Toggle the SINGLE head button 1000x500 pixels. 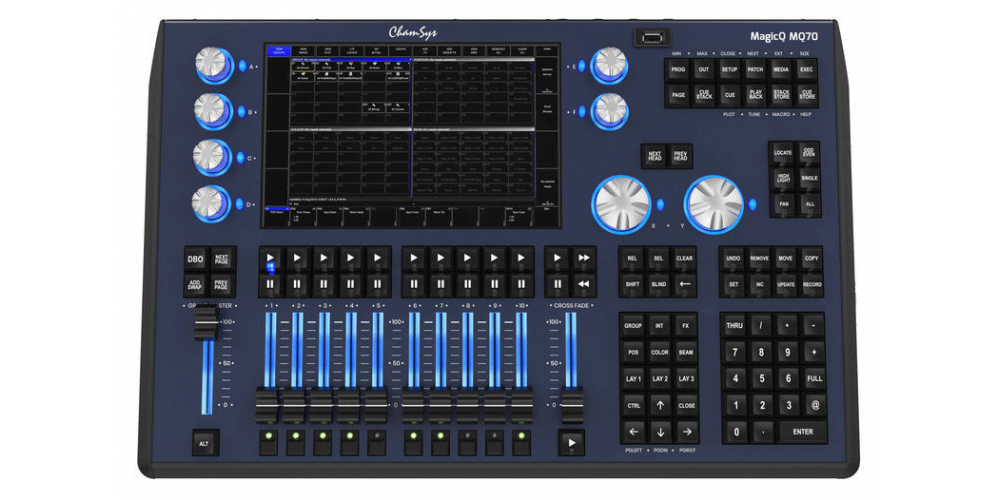(809, 179)
